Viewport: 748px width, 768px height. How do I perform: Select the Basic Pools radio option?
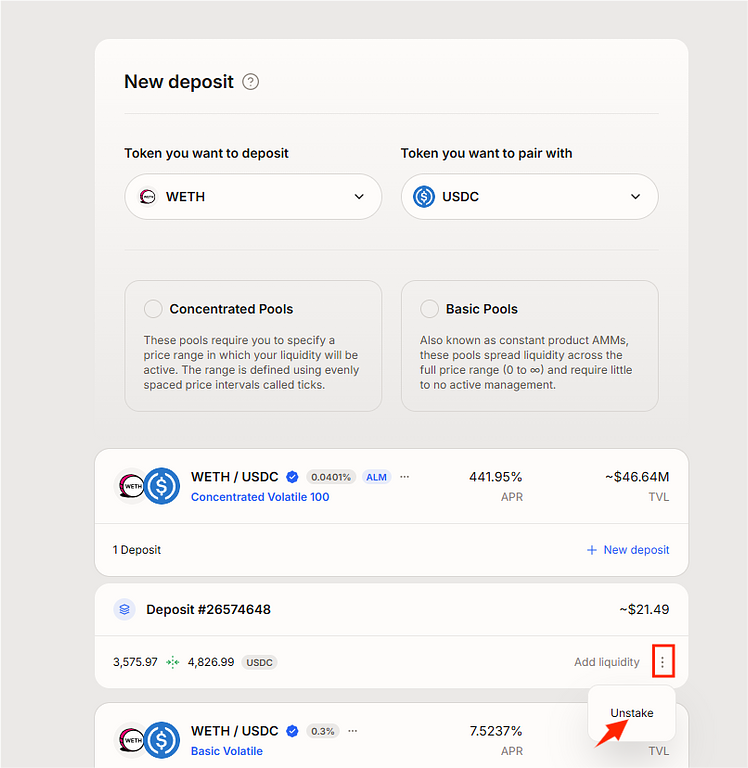pos(430,309)
